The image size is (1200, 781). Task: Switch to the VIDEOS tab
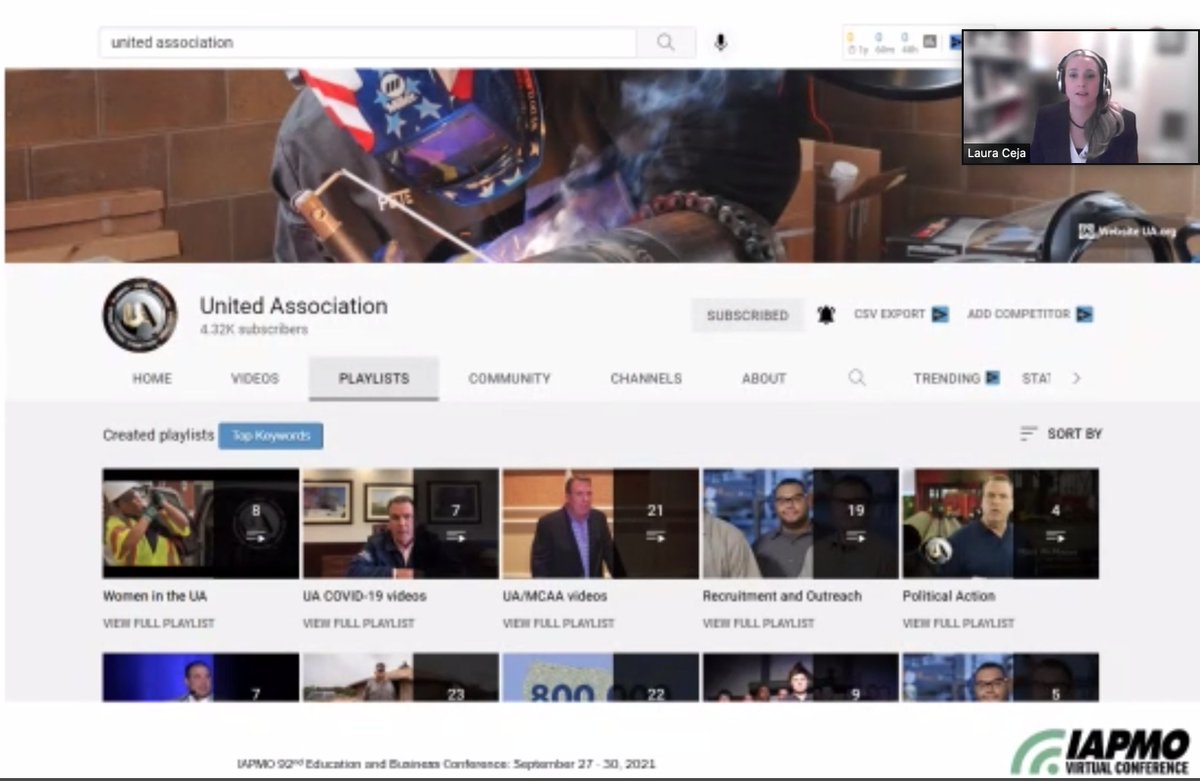click(x=255, y=378)
